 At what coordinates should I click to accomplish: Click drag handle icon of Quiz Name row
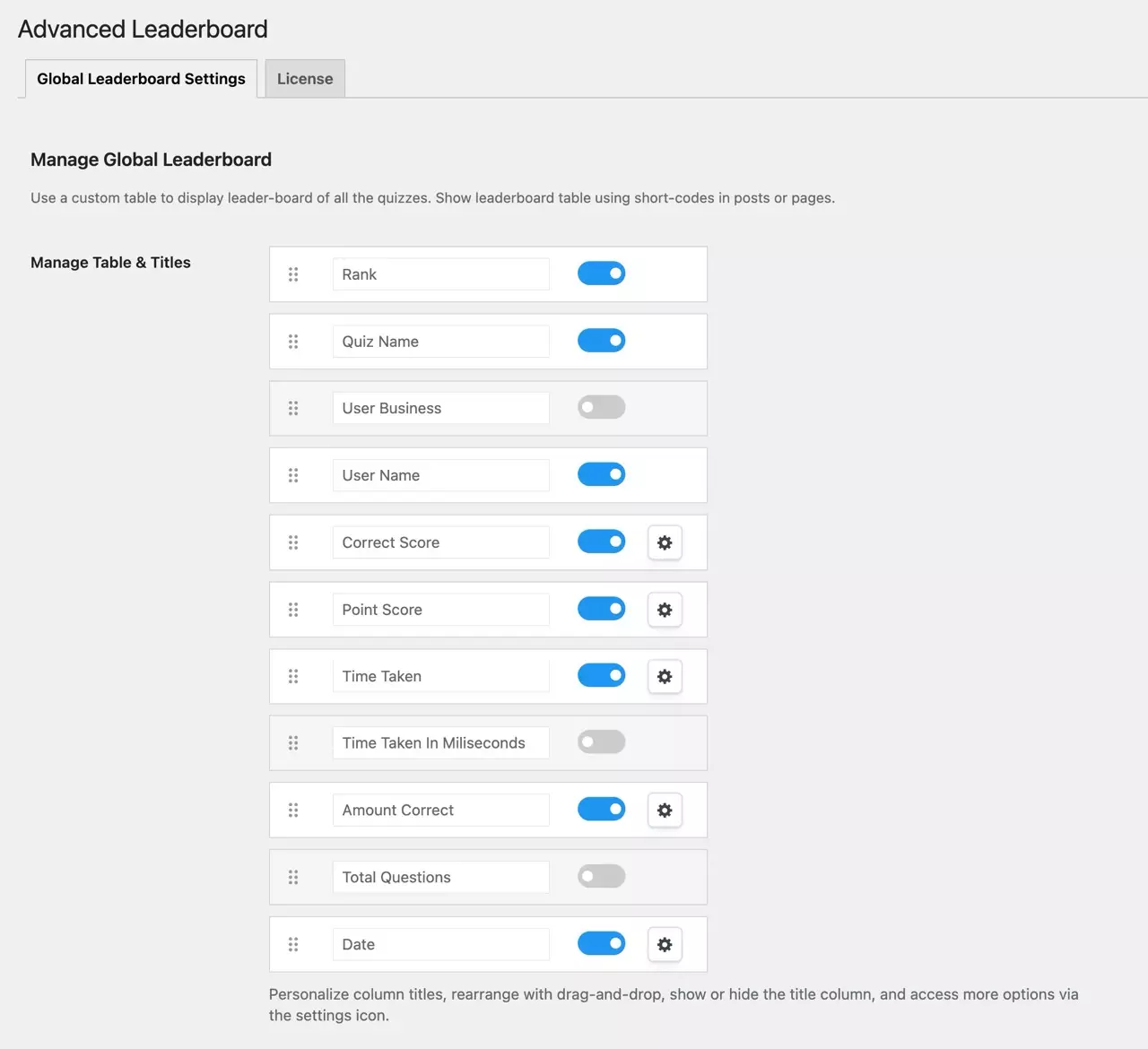coord(293,342)
